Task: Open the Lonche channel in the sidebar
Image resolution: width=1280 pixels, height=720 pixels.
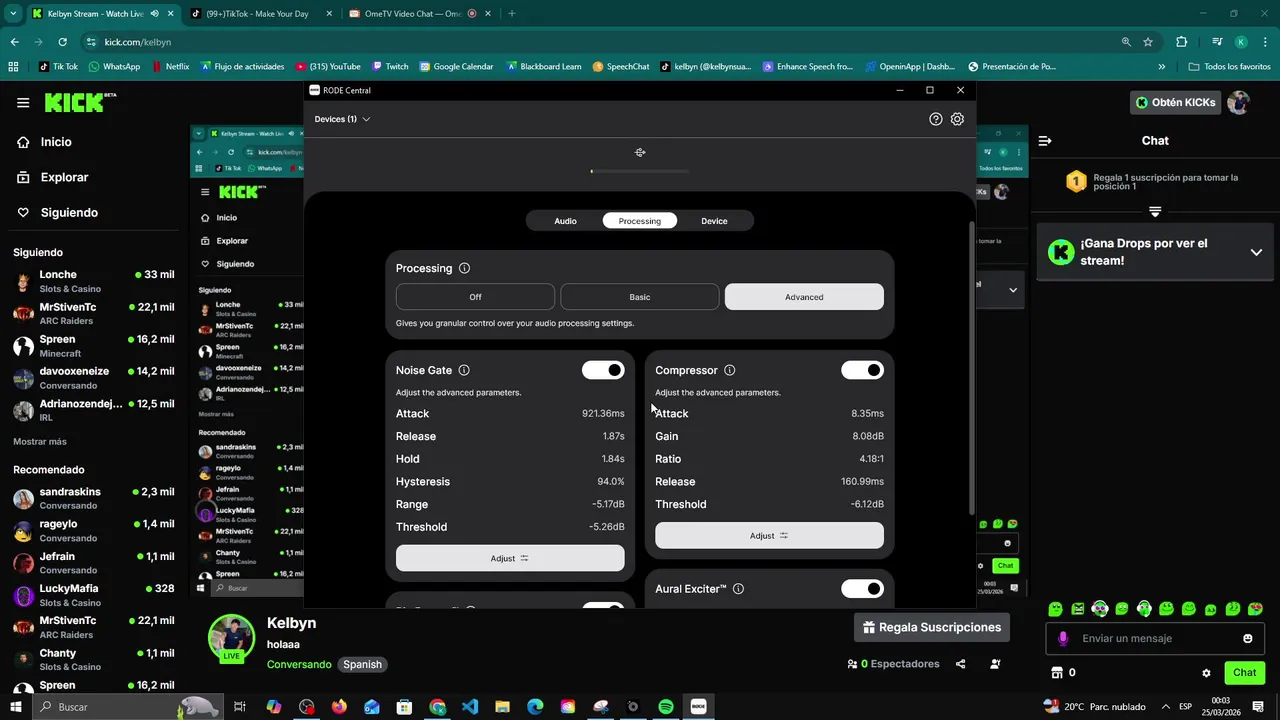Action: click(94, 281)
